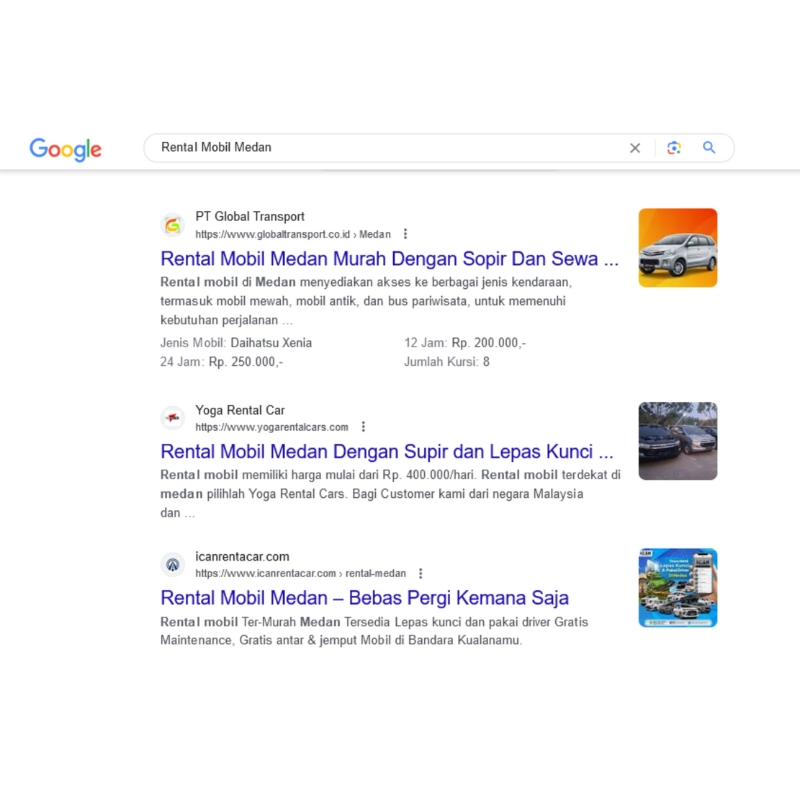Viewport: 800px width, 800px height.
Task: Open the Rental Mobil Medan Murah Dengan Sopir link
Action: (x=389, y=259)
